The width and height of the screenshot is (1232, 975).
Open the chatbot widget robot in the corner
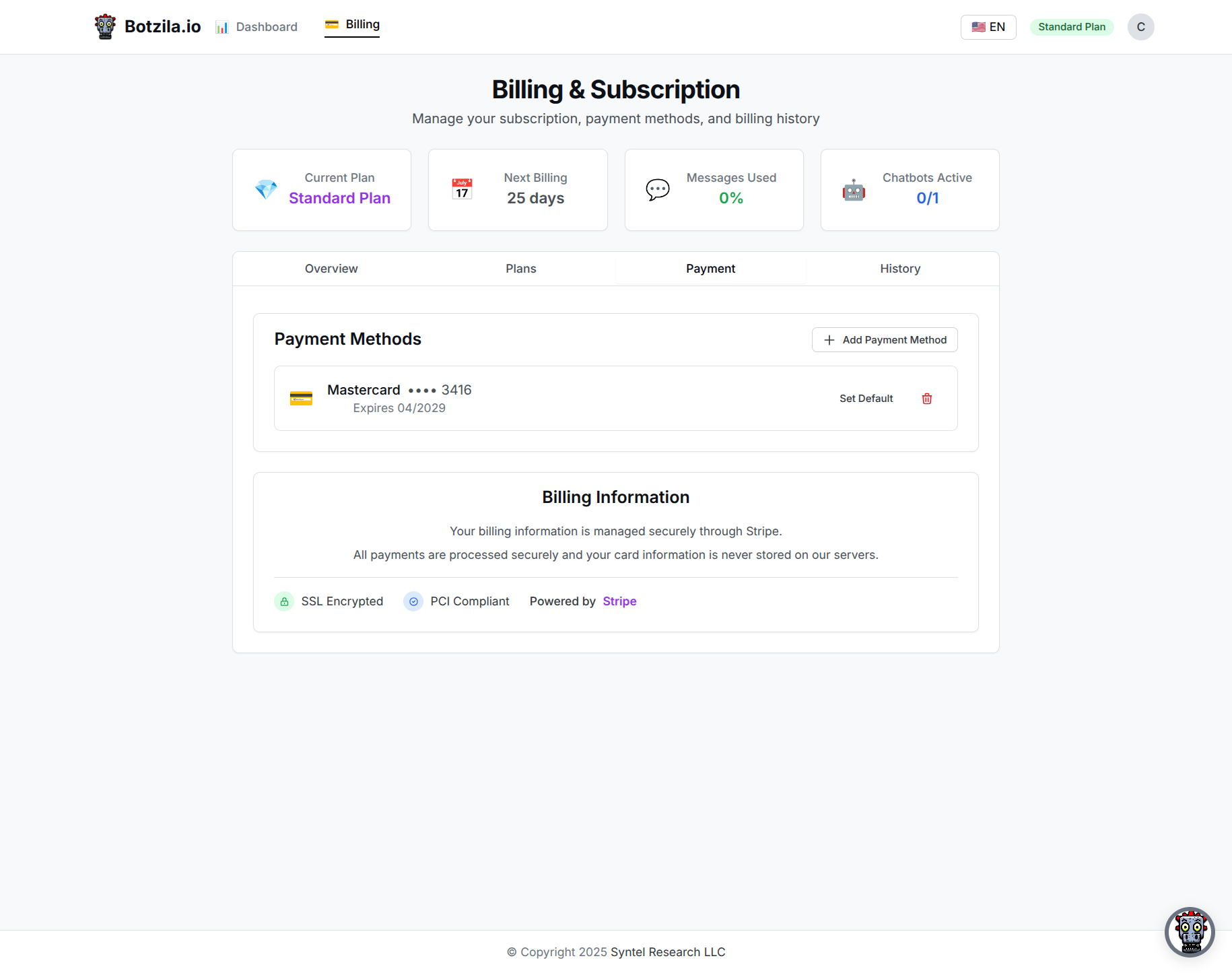point(1190,932)
